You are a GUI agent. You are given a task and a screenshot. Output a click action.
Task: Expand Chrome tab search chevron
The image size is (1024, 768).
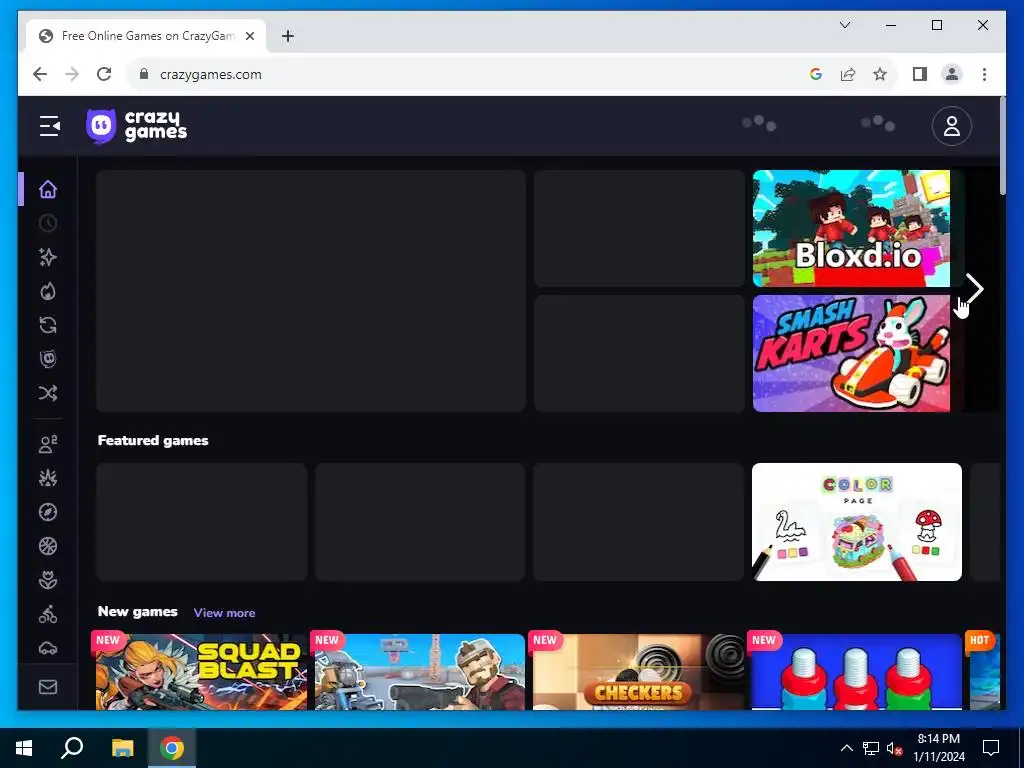pos(844,25)
